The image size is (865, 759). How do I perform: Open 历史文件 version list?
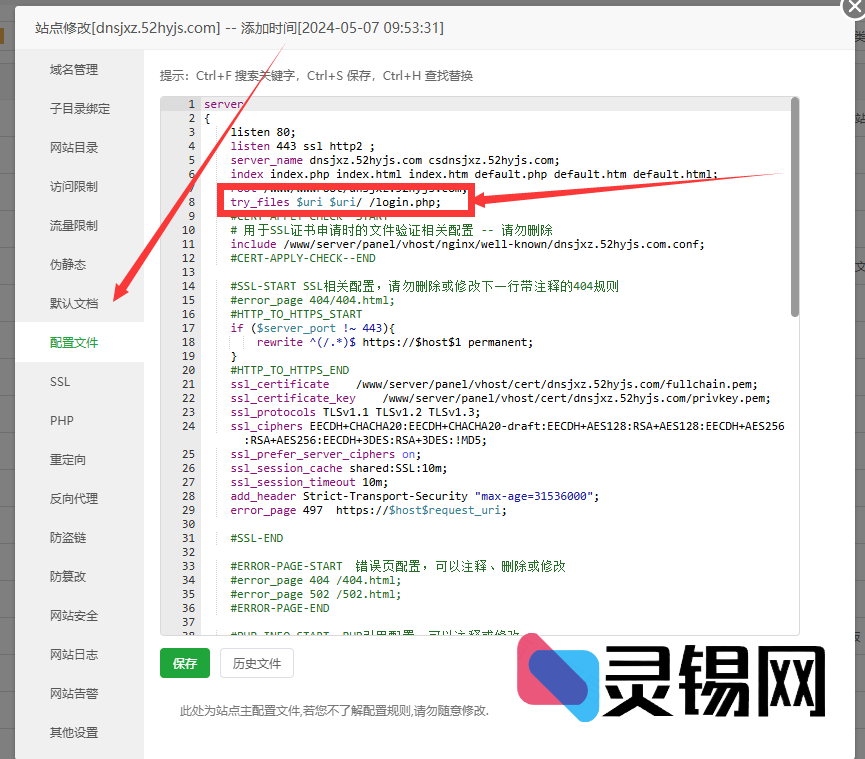tap(257, 663)
